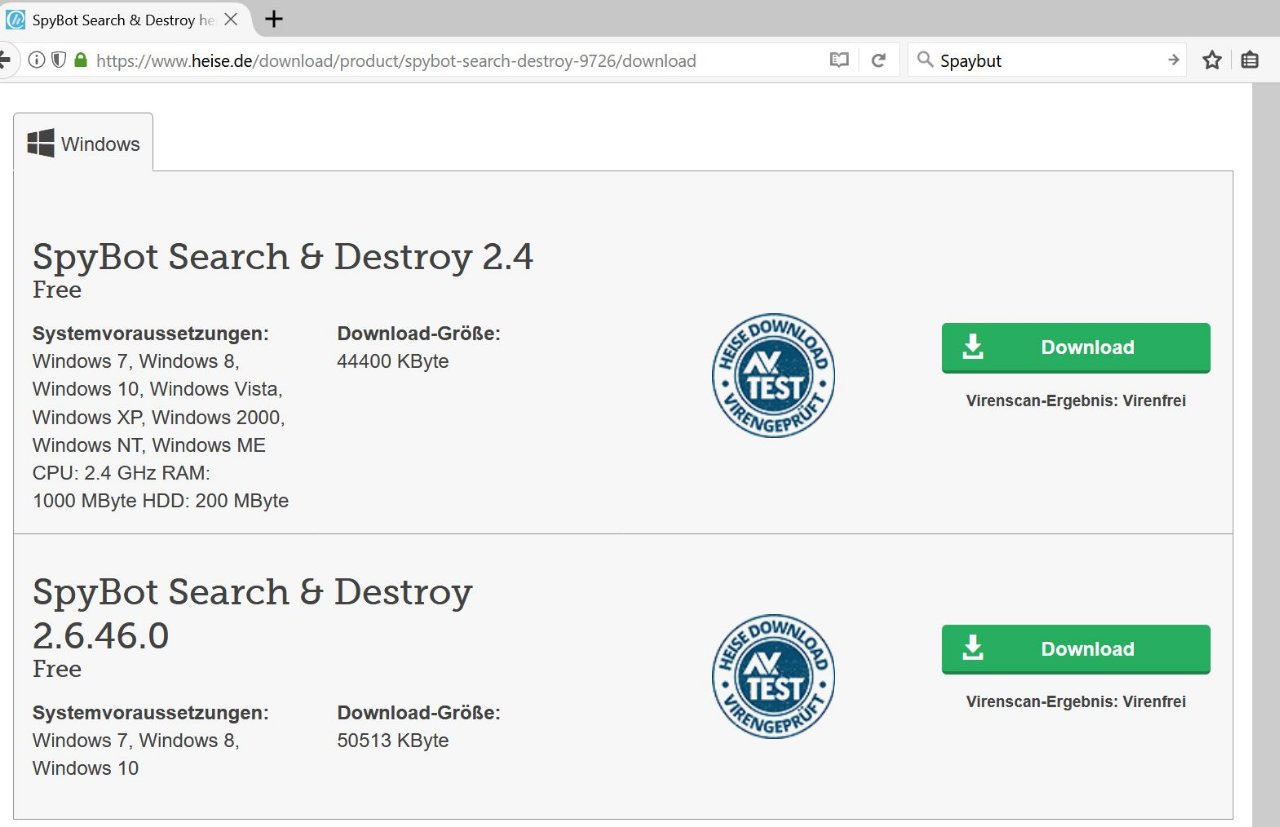
Task: Focus the heise.de URL address field
Action: click(396, 61)
